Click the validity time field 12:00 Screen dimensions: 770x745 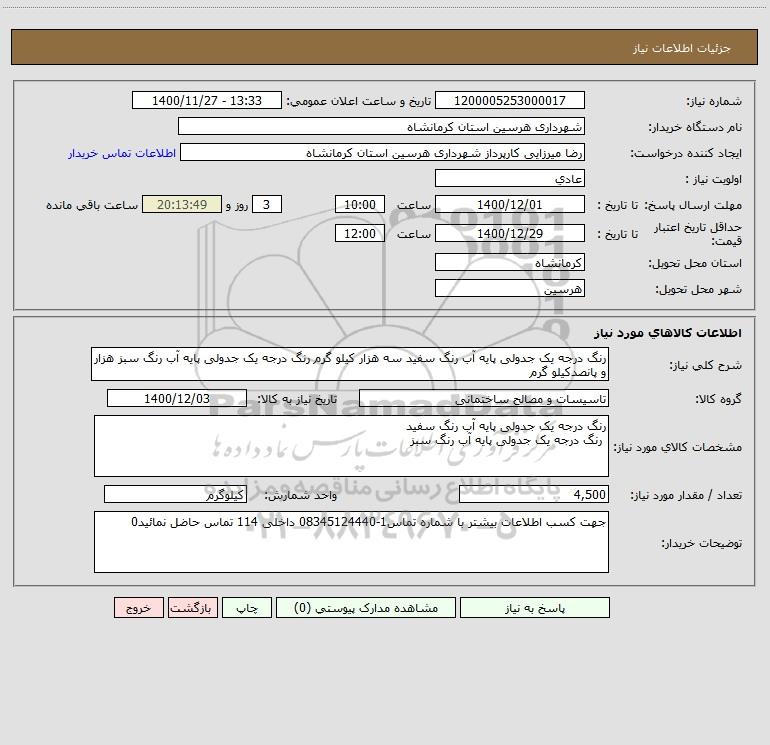coord(359,233)
